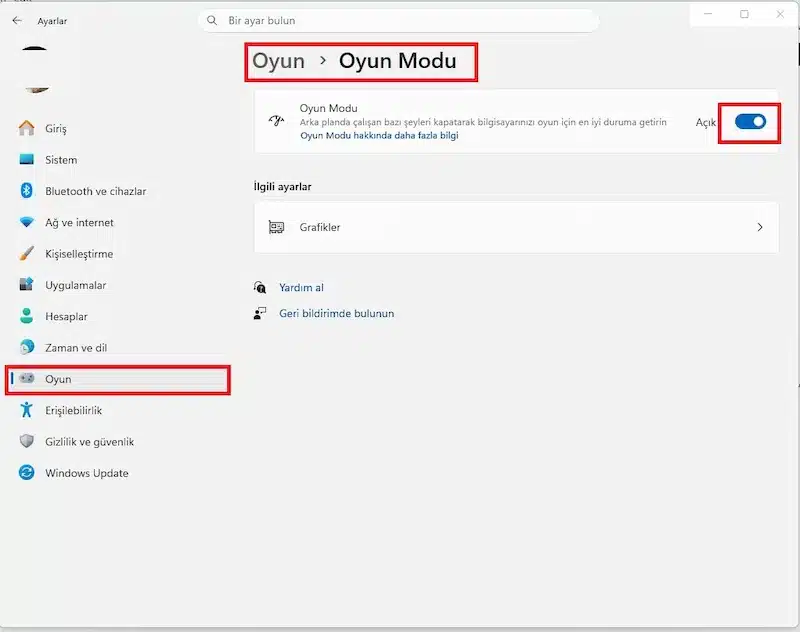800x632 pixels.
Task: Select Uygulamalar in the sidebar
Action: tap(117, 285)
